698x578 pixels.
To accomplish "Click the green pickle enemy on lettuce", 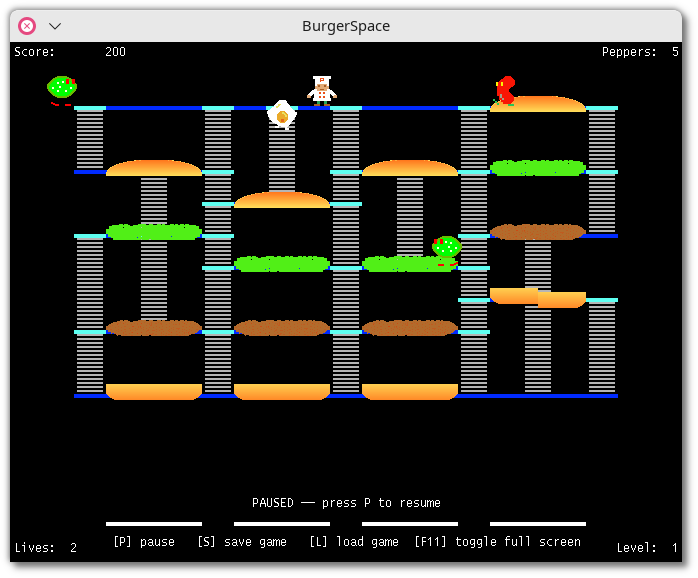I will point(446,251).
